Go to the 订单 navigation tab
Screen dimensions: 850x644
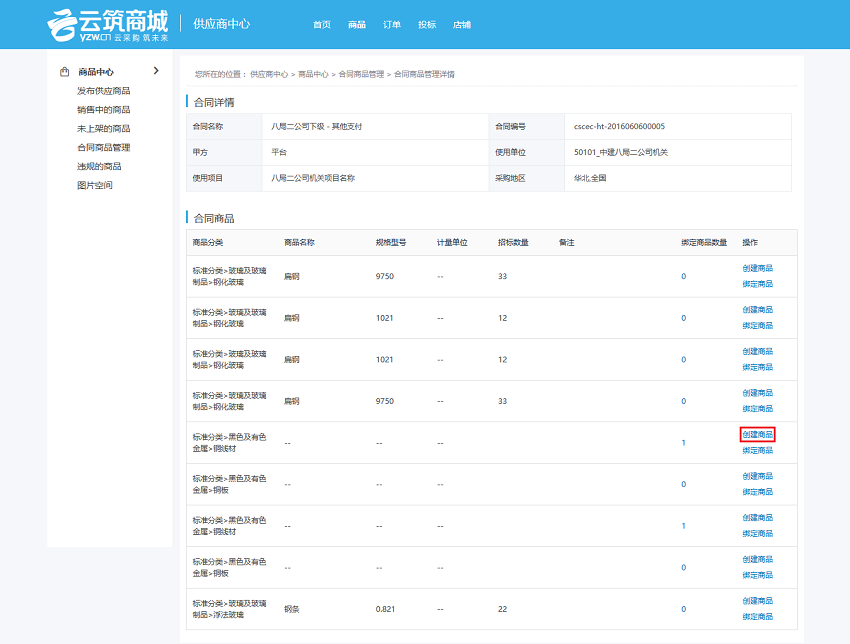point(392,24)
